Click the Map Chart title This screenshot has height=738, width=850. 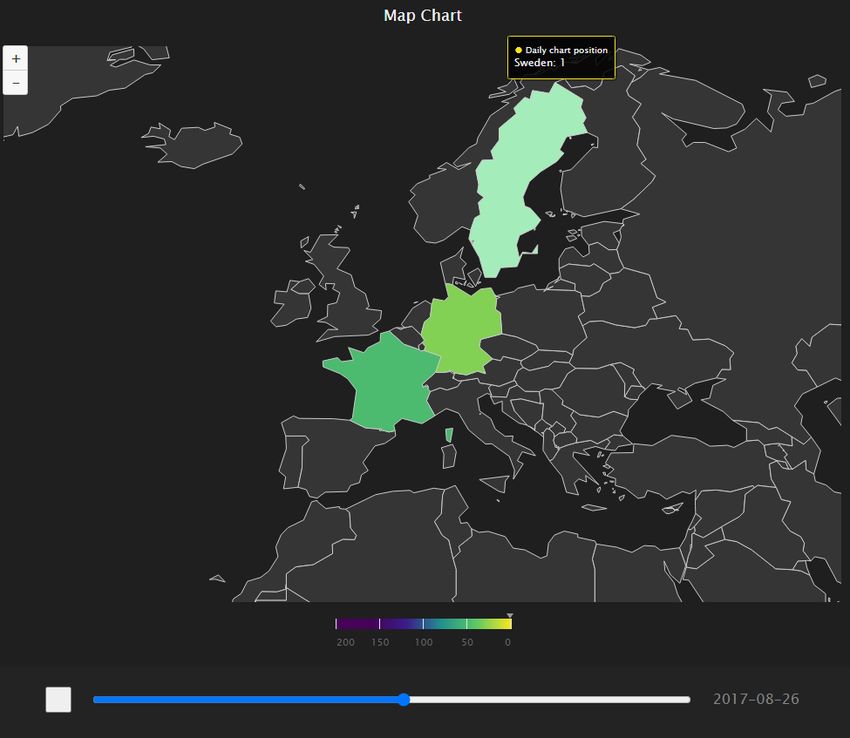(423, 16)
